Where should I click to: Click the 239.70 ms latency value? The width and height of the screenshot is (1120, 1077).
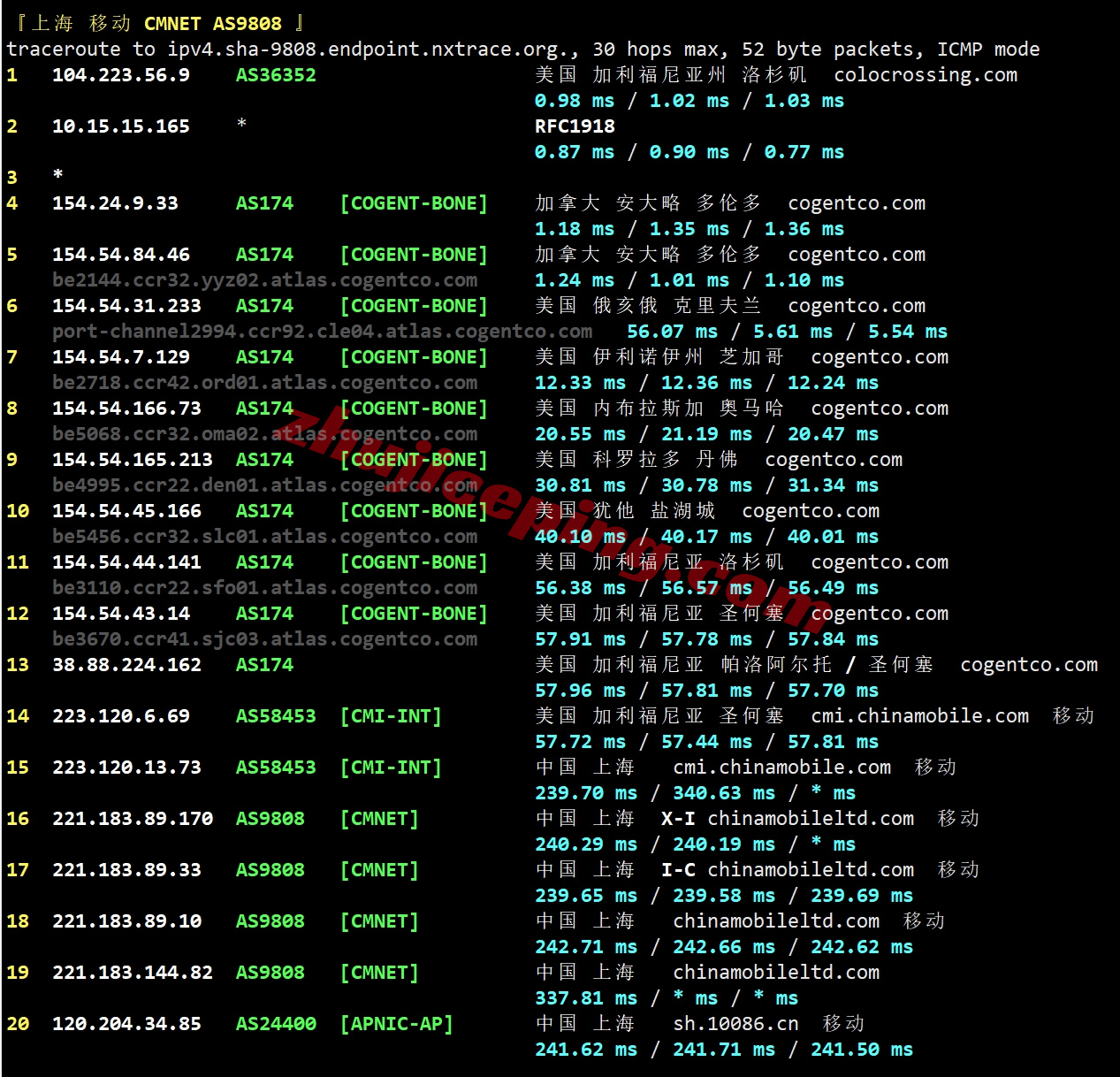[x=586, y=793]
